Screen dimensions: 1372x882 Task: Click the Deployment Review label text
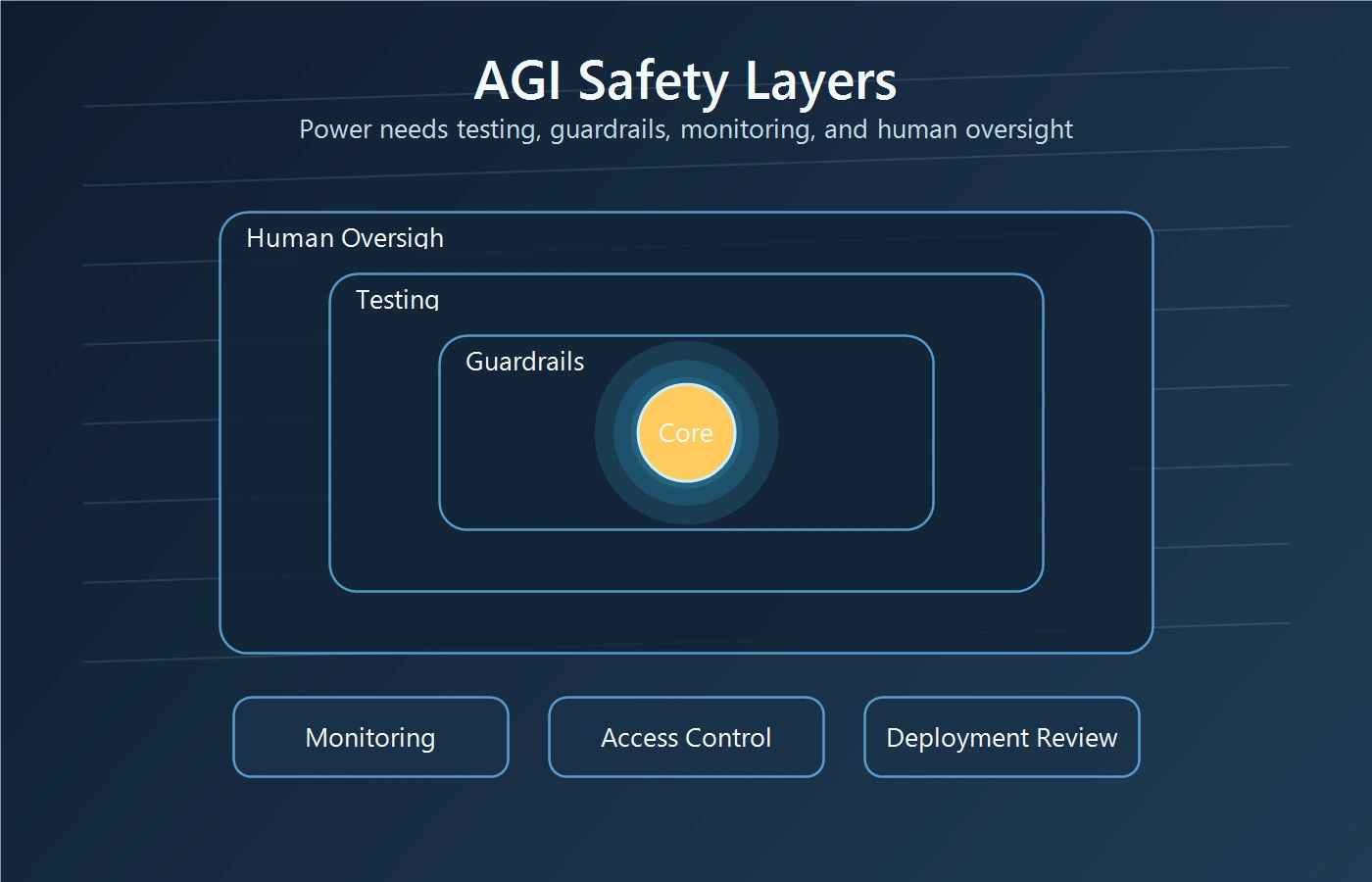[1001, 737]
